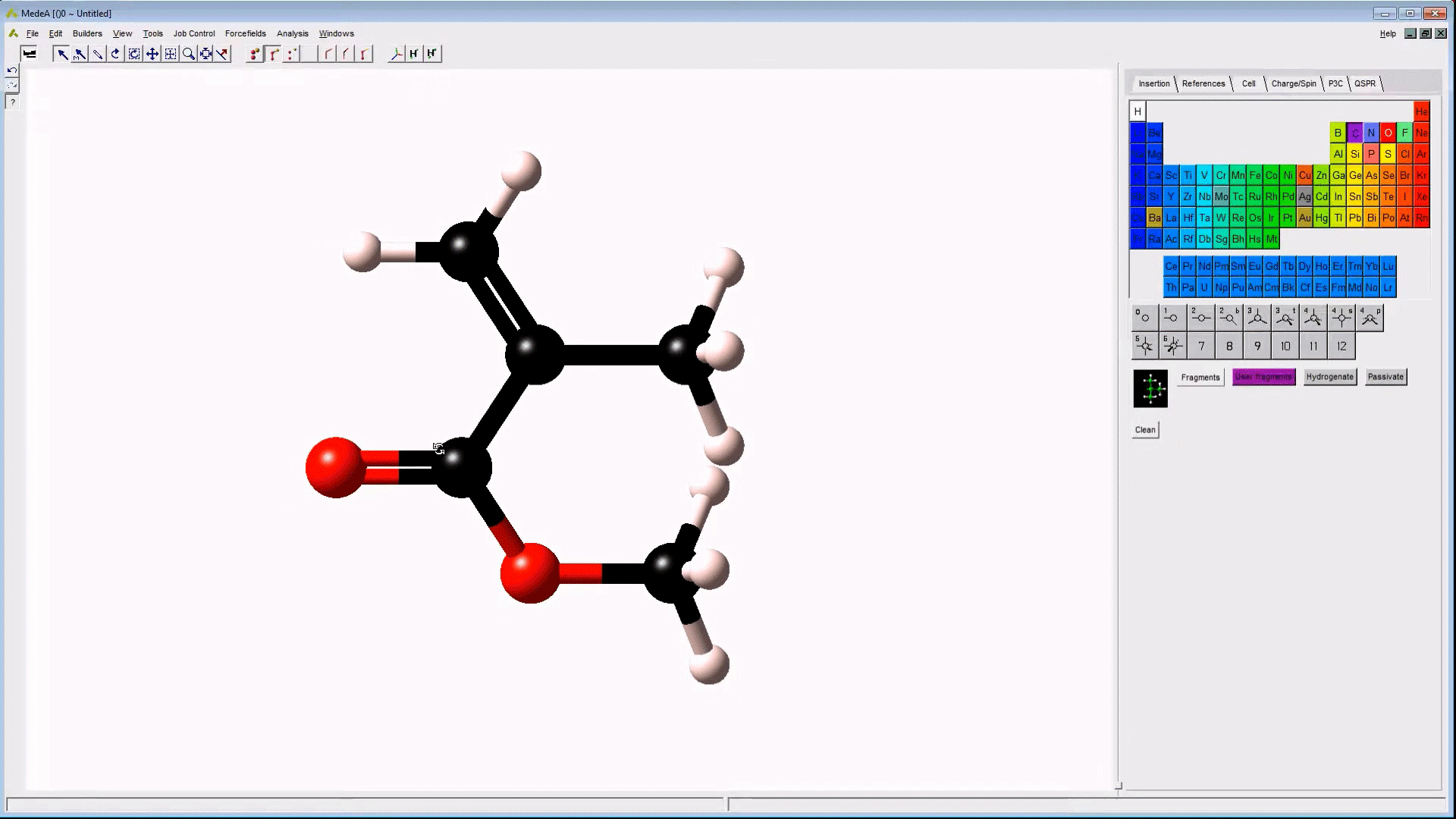The width and height of the screenshot is (1456, 819).
Task: Click the question mark help icon
Action: coord(12,102)
